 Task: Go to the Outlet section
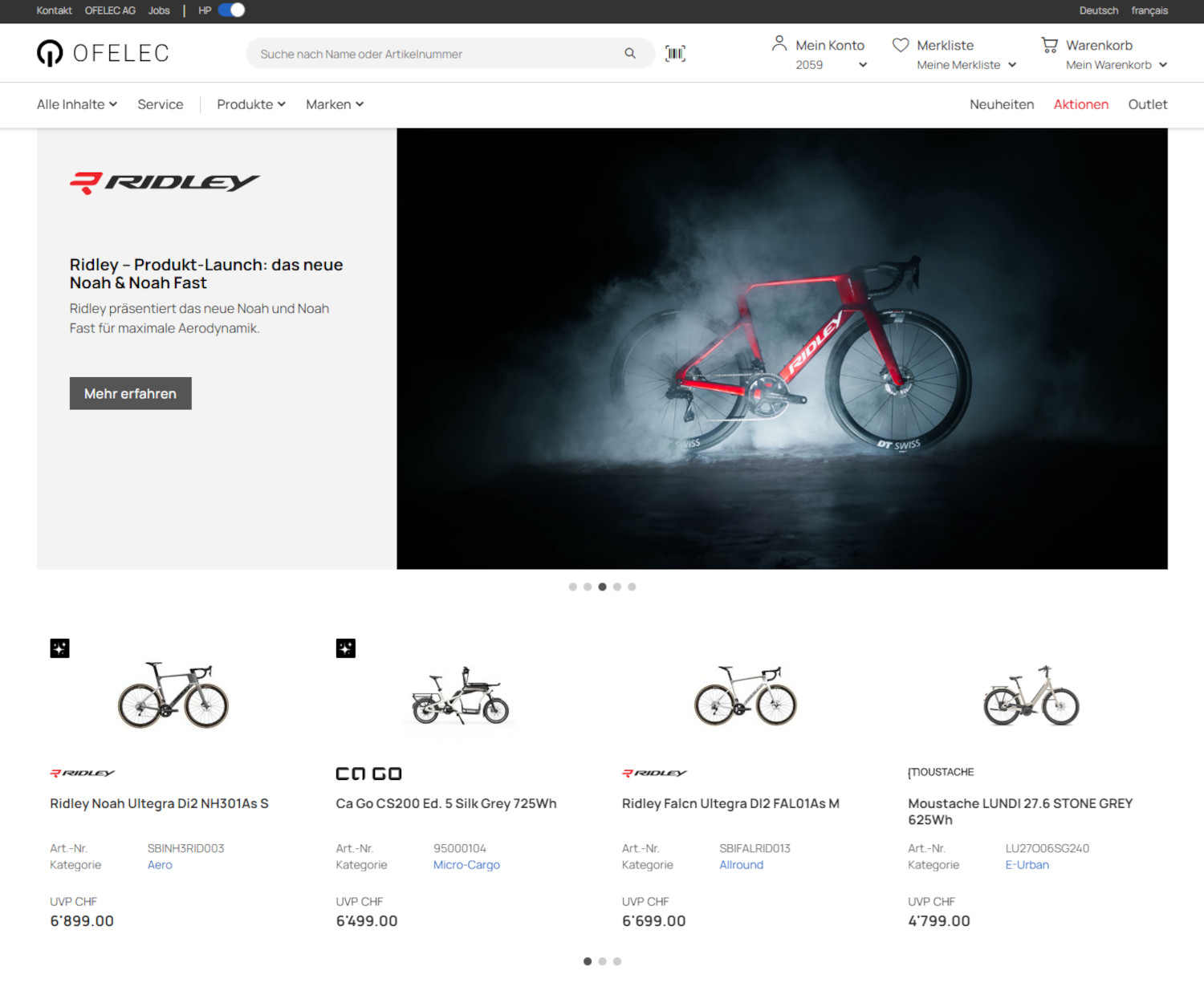pos(1147,104)
